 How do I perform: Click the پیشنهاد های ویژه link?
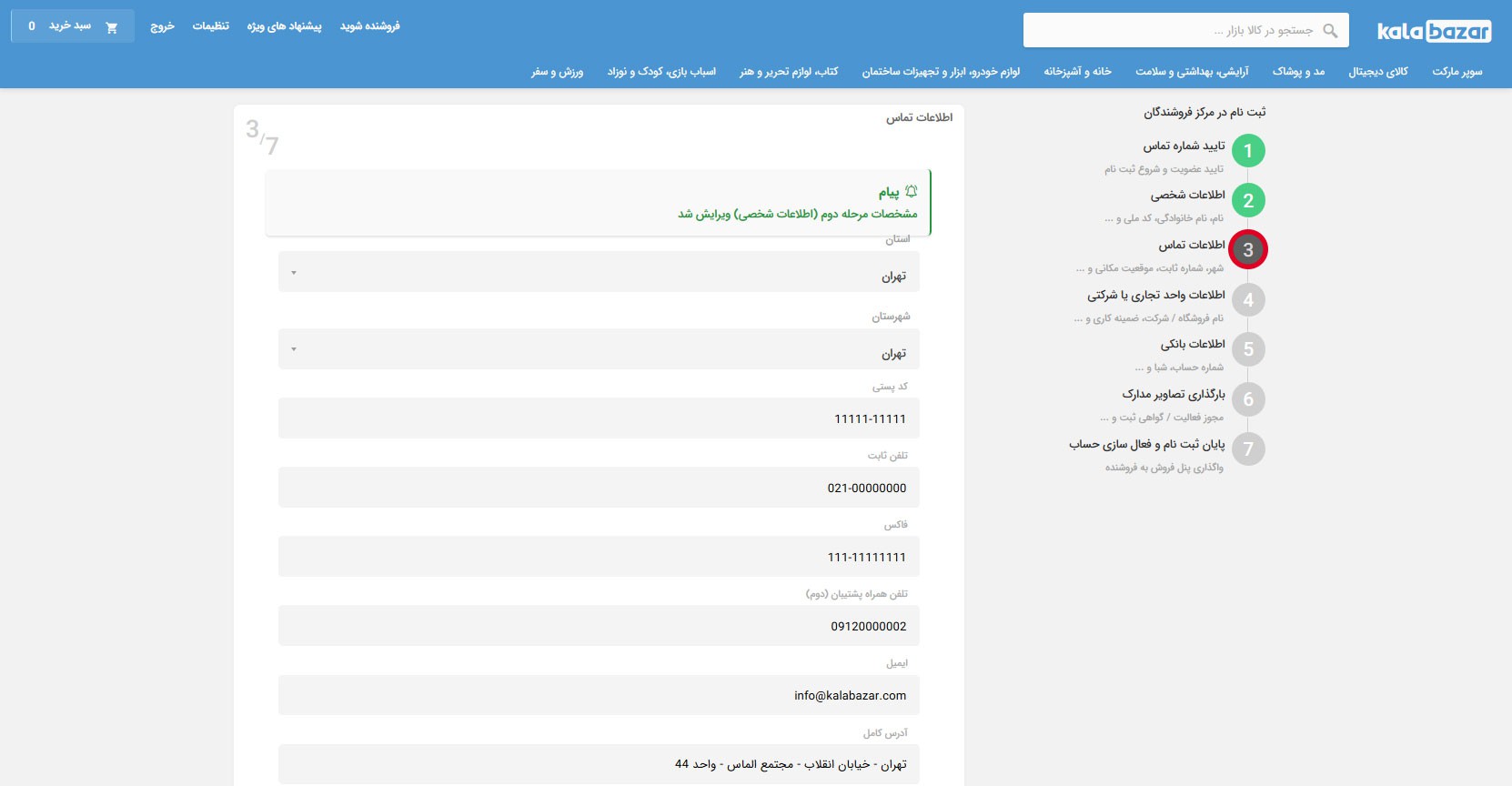pyautogui.click(x=284, y=26)
